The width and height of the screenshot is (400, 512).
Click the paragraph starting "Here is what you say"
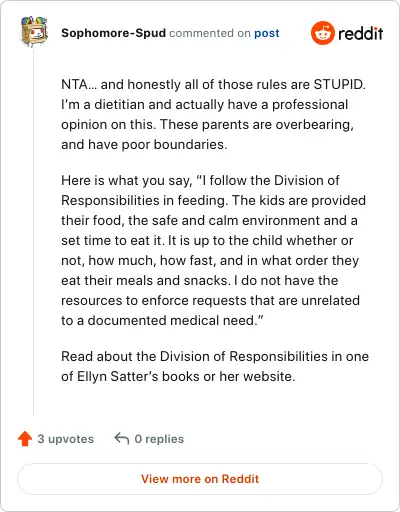tap(213, 250)
